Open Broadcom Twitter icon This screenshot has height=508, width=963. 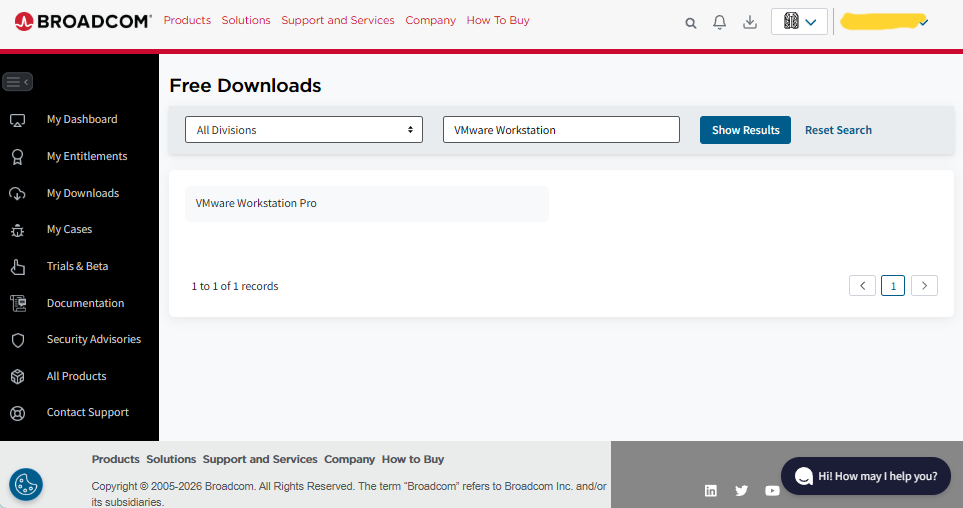pyautogui.click(x=741, y=490)
